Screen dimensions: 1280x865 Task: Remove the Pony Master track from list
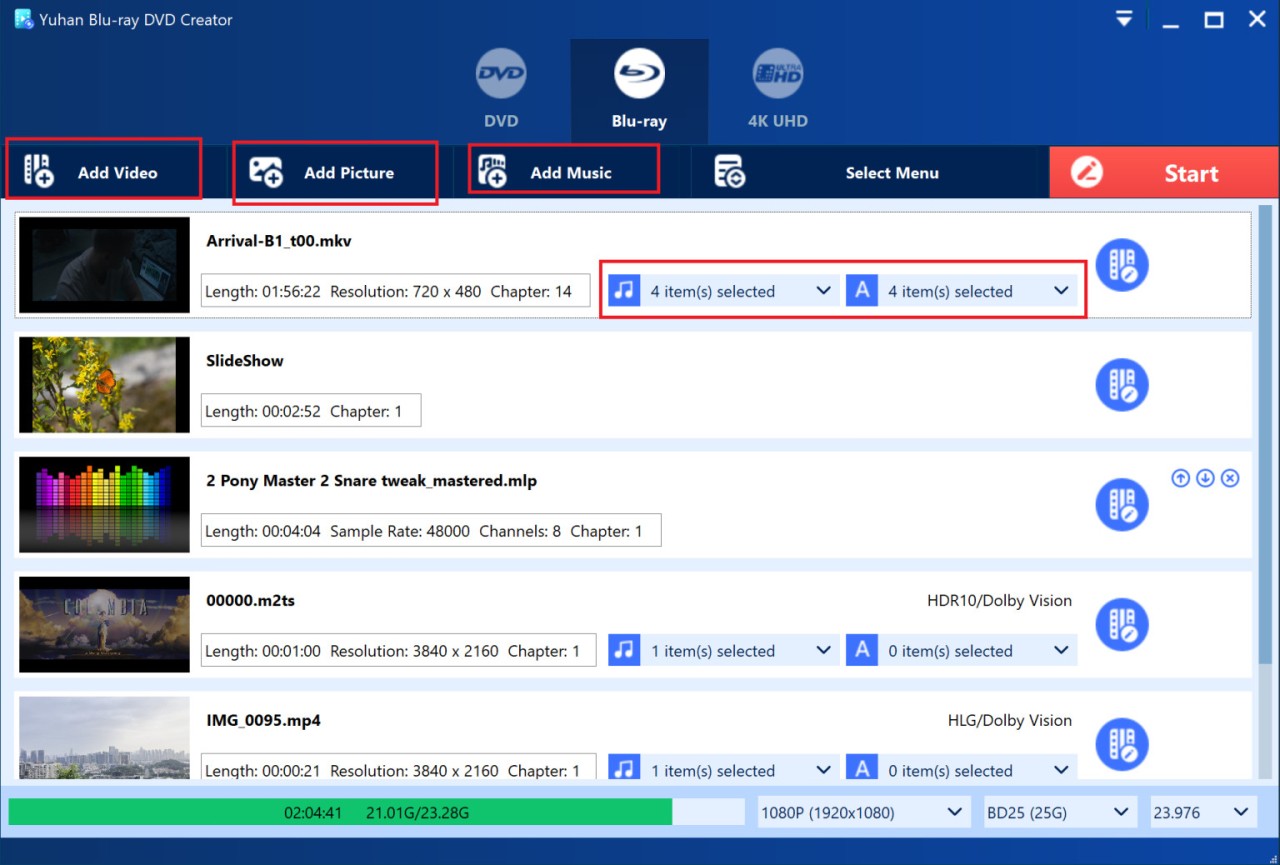click(1230, 478)
